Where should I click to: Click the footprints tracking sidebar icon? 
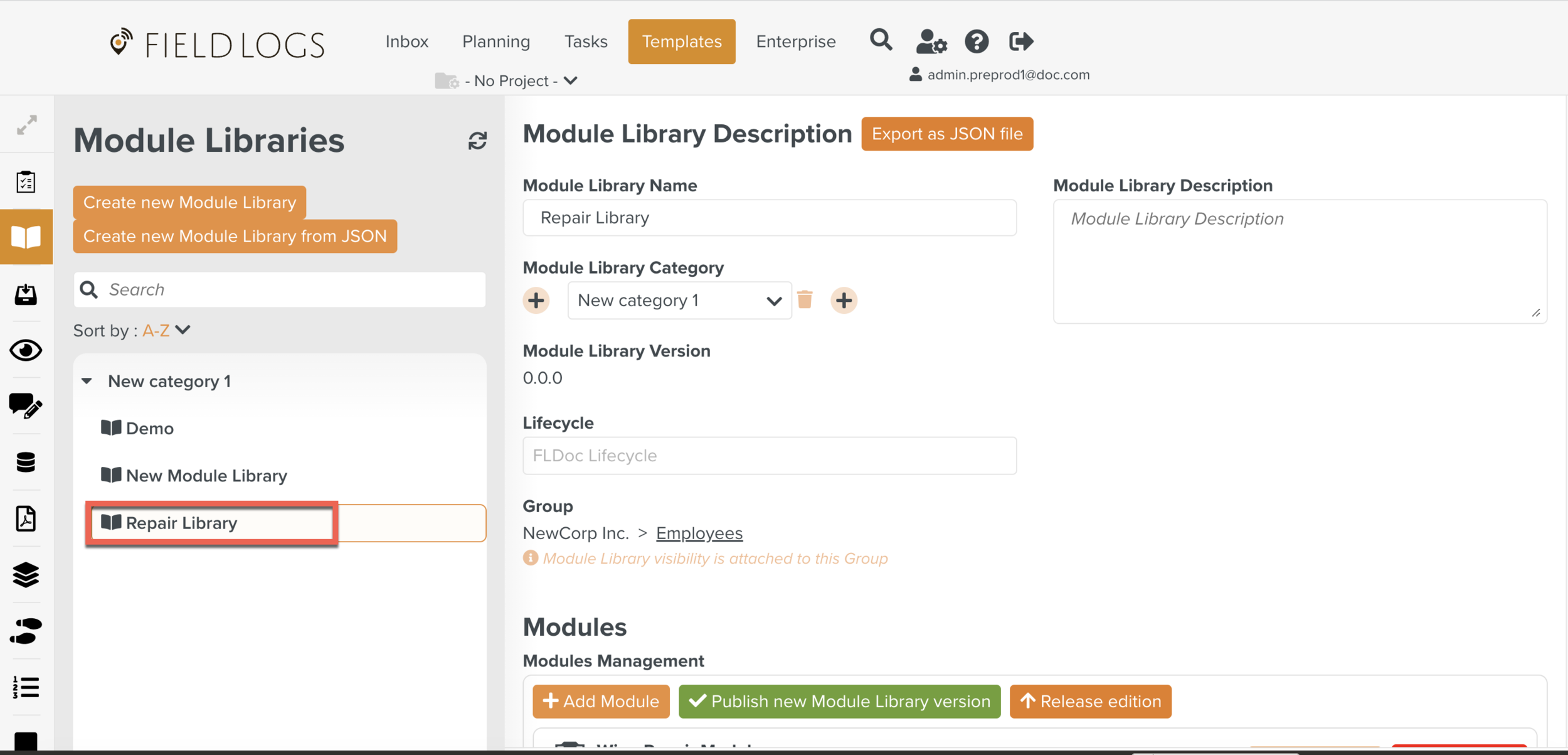[x=26, y=632]
